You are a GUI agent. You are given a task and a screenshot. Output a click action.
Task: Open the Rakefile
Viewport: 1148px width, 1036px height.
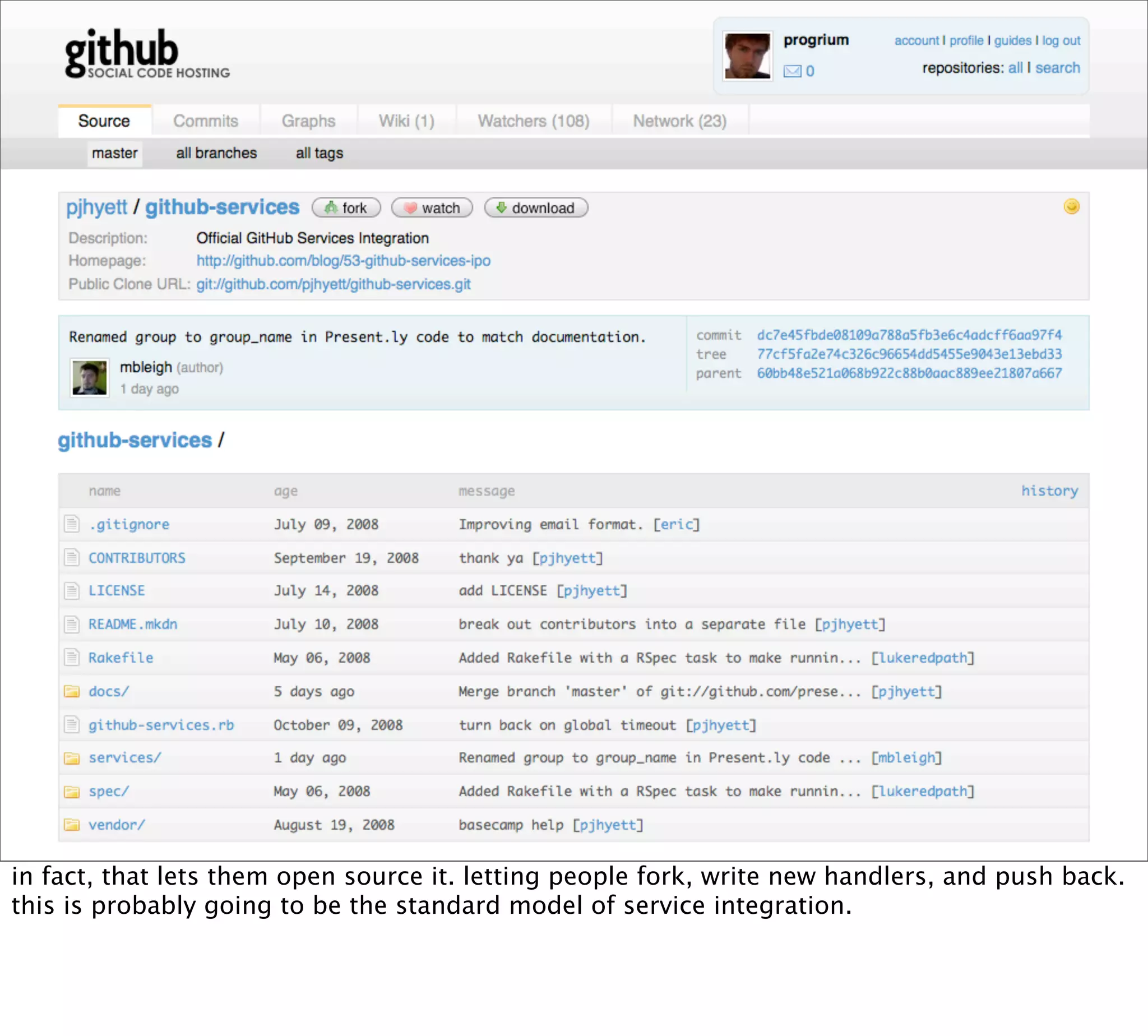[x=121, y=658]
